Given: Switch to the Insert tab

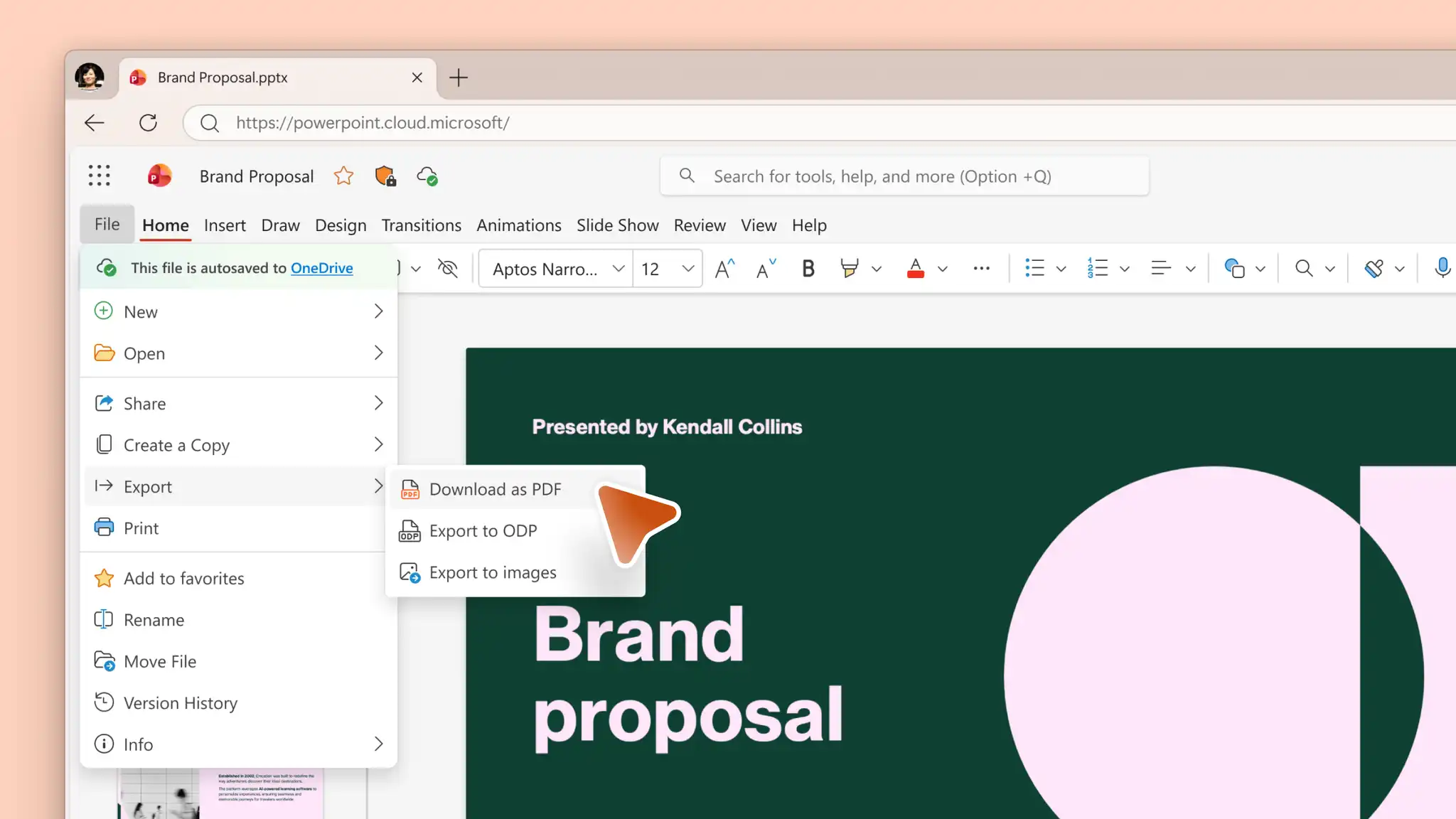Looking at the screenshot, I should point(225,225).
